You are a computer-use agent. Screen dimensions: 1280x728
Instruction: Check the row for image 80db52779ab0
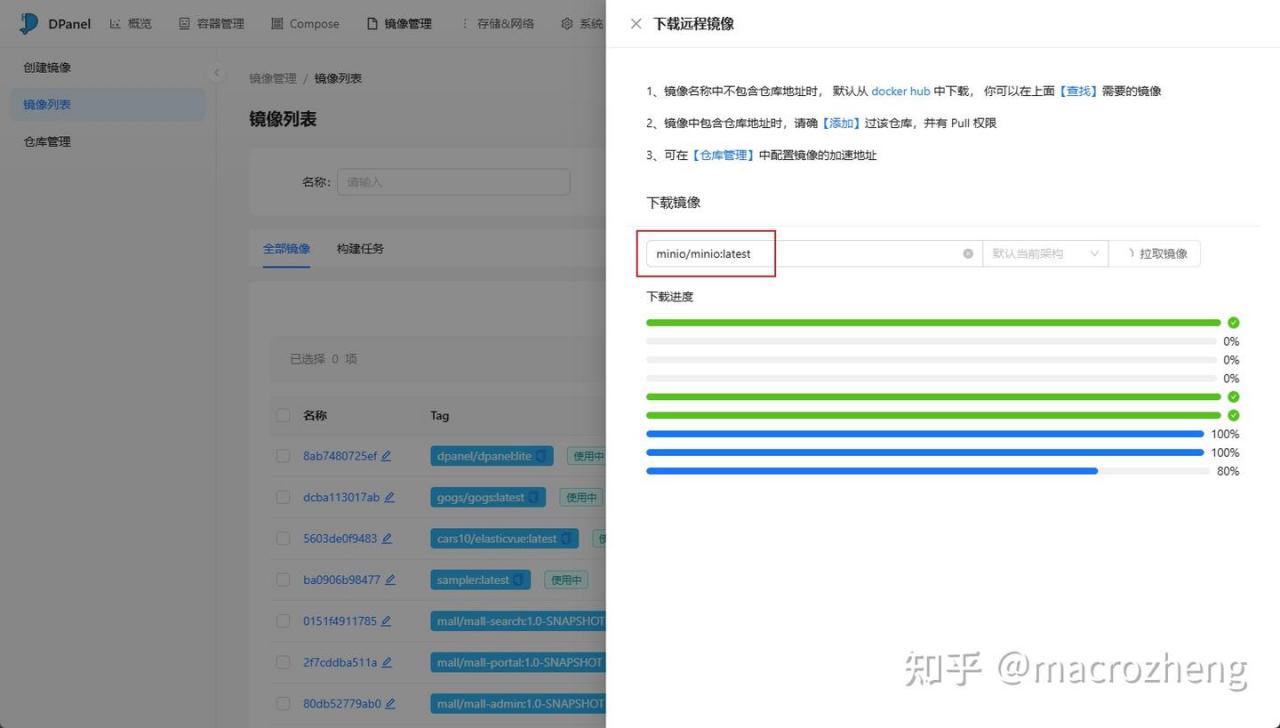[283, 703]
